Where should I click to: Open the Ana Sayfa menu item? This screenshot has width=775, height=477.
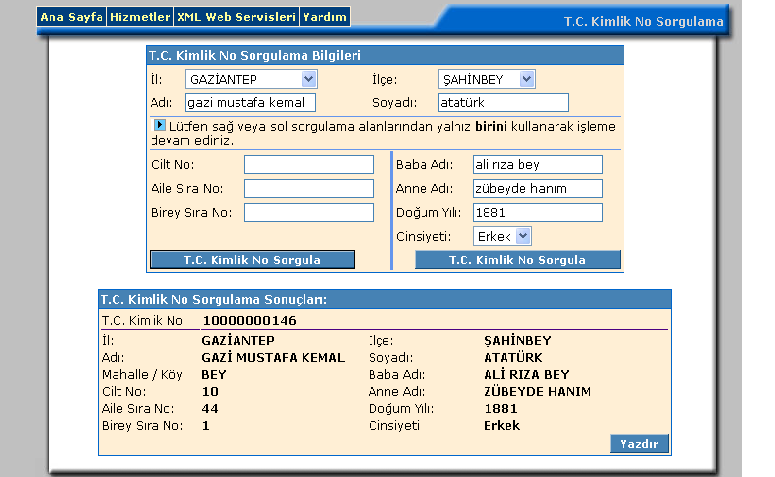[71, 18]
